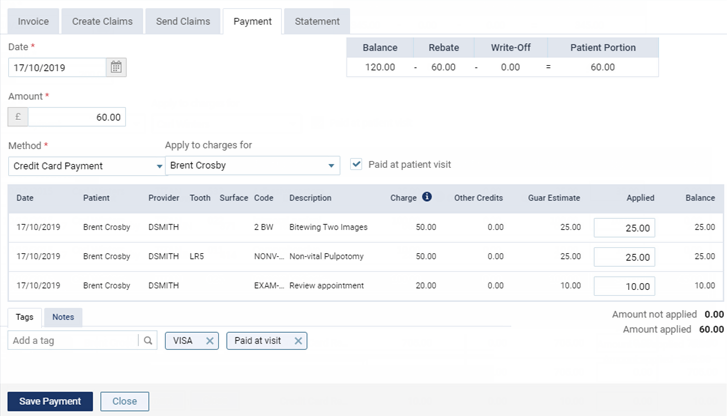Click the Provider column header
The image size is (727, 416).
pos(164,198)
